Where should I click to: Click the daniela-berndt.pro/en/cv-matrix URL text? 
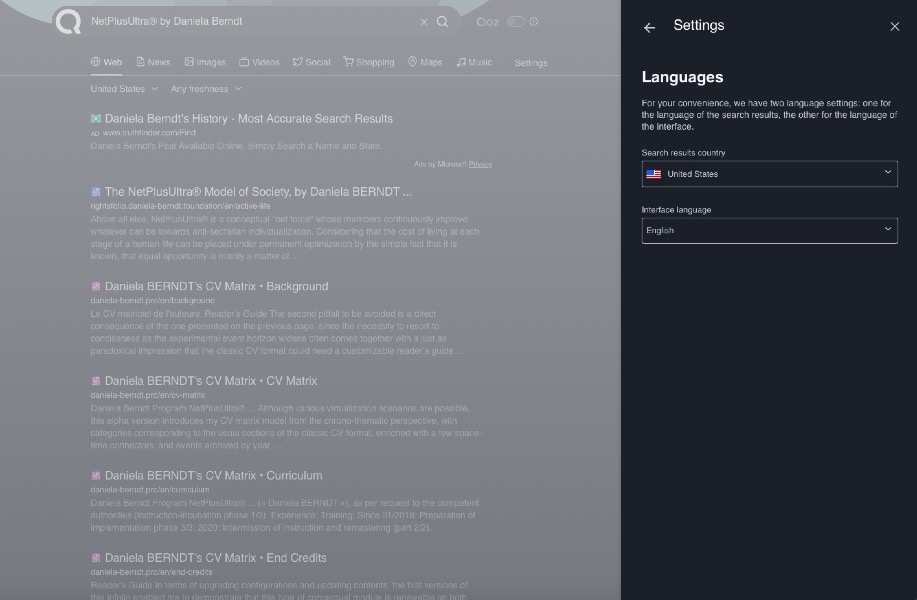(x=148, y=395)
